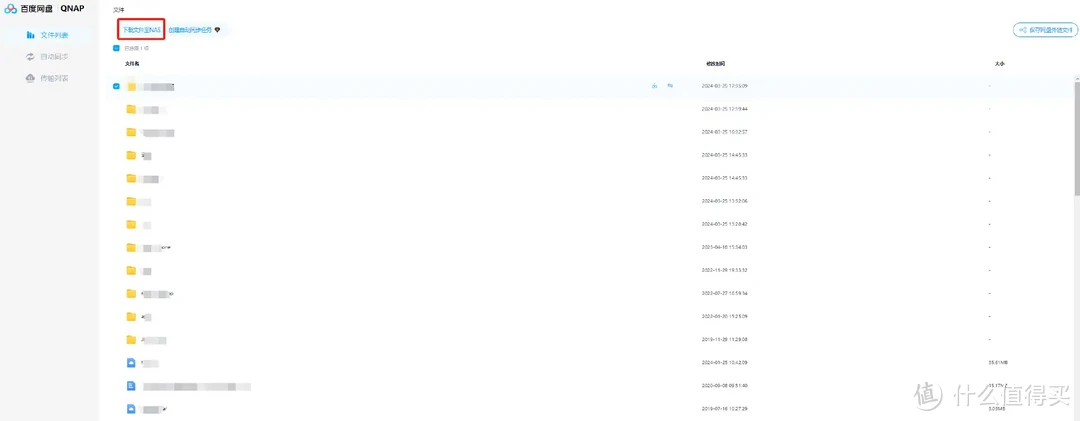Viewport: 1080px width, 421px height.
Task: Click the date 2024-03-25 17:35:09
Action: pyautogui.click(x=725, y=86)
